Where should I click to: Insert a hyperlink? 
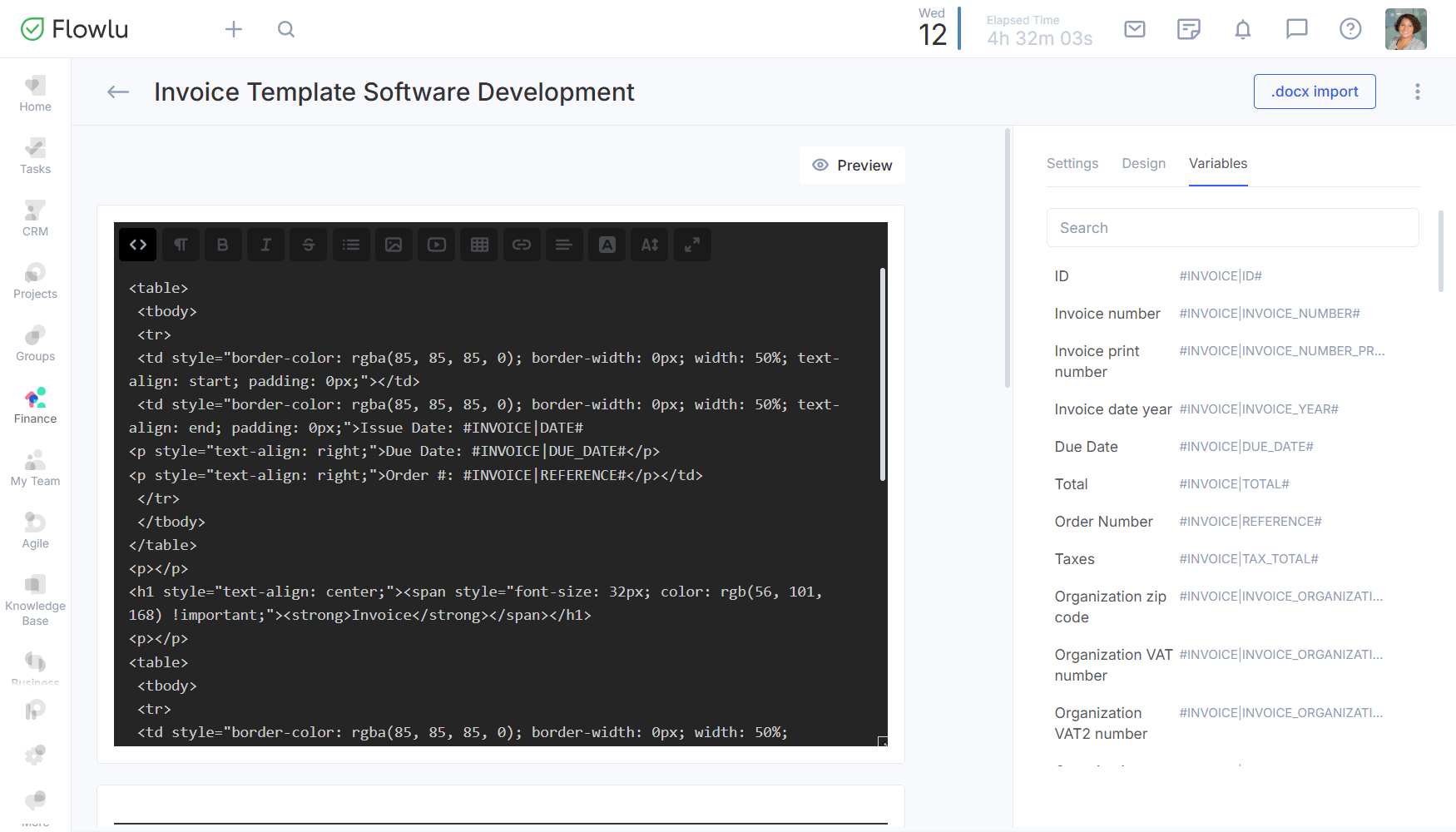(522, 245)
